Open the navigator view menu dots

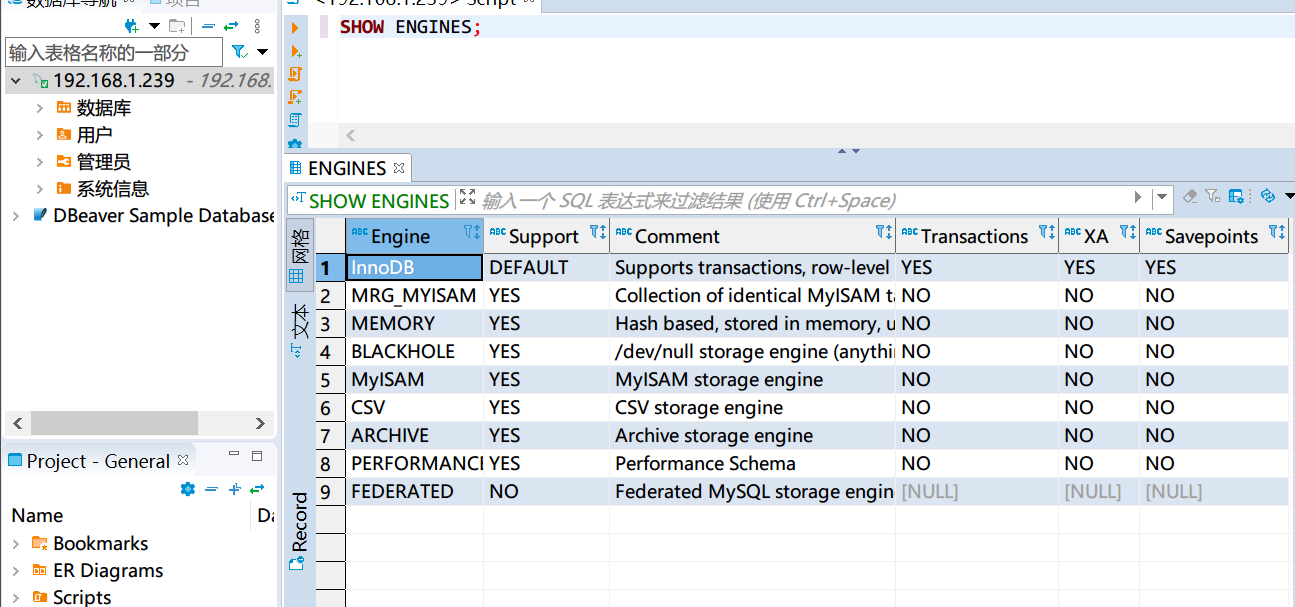[x=257, y=27]
